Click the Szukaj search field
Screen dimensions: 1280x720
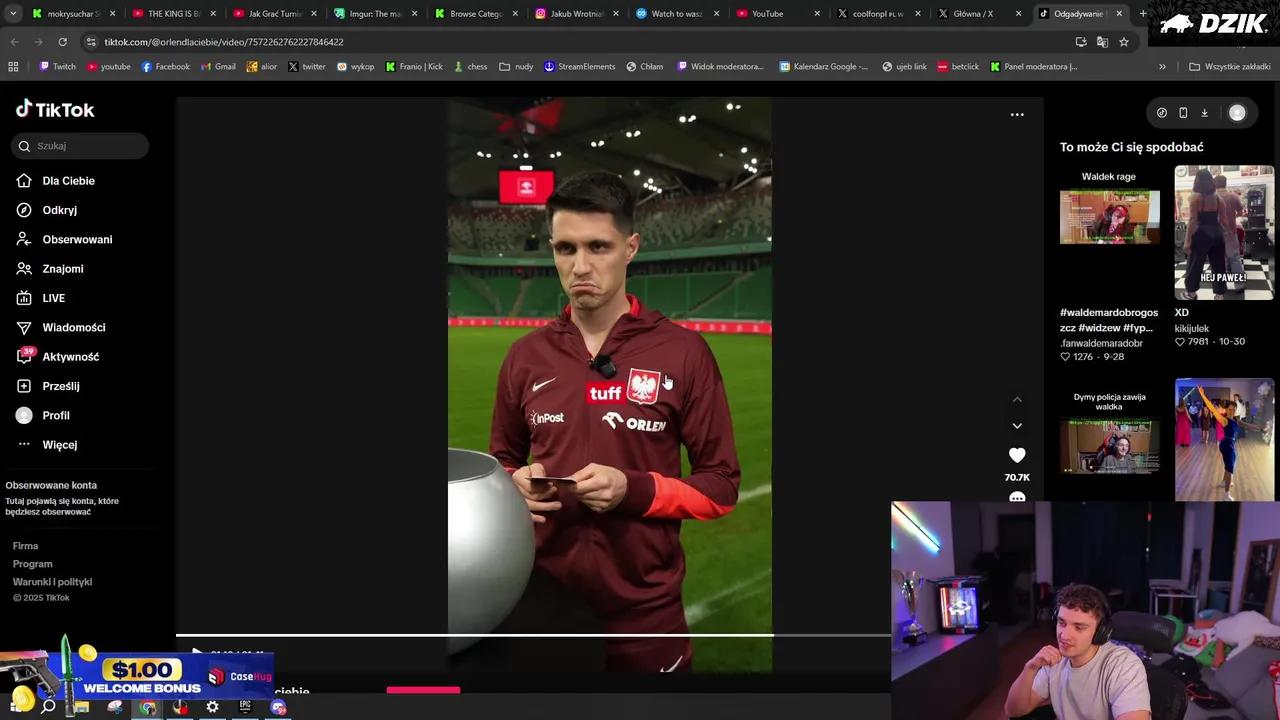[80, 146]
